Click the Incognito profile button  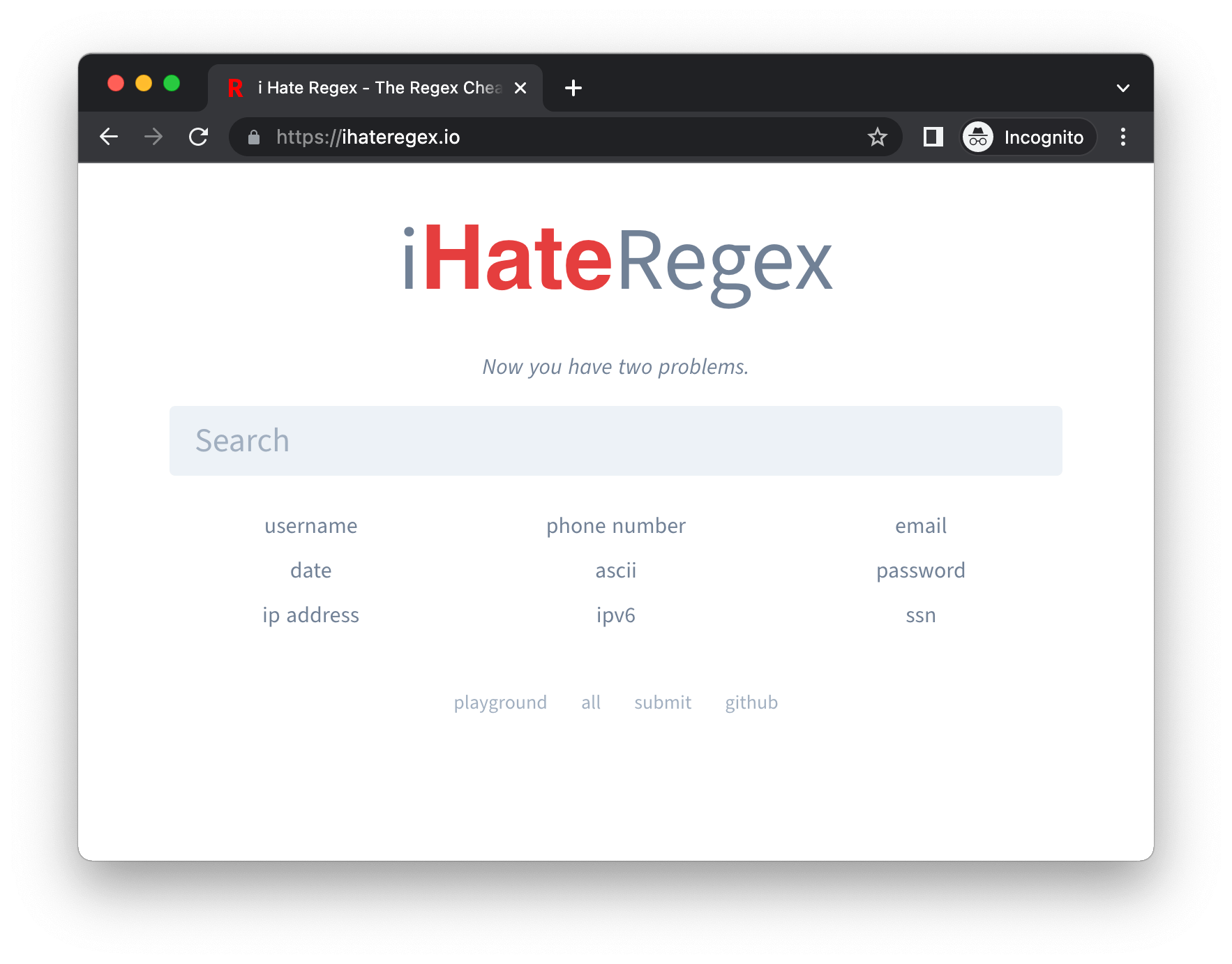pyautogui.click(x=1028, y=137)
